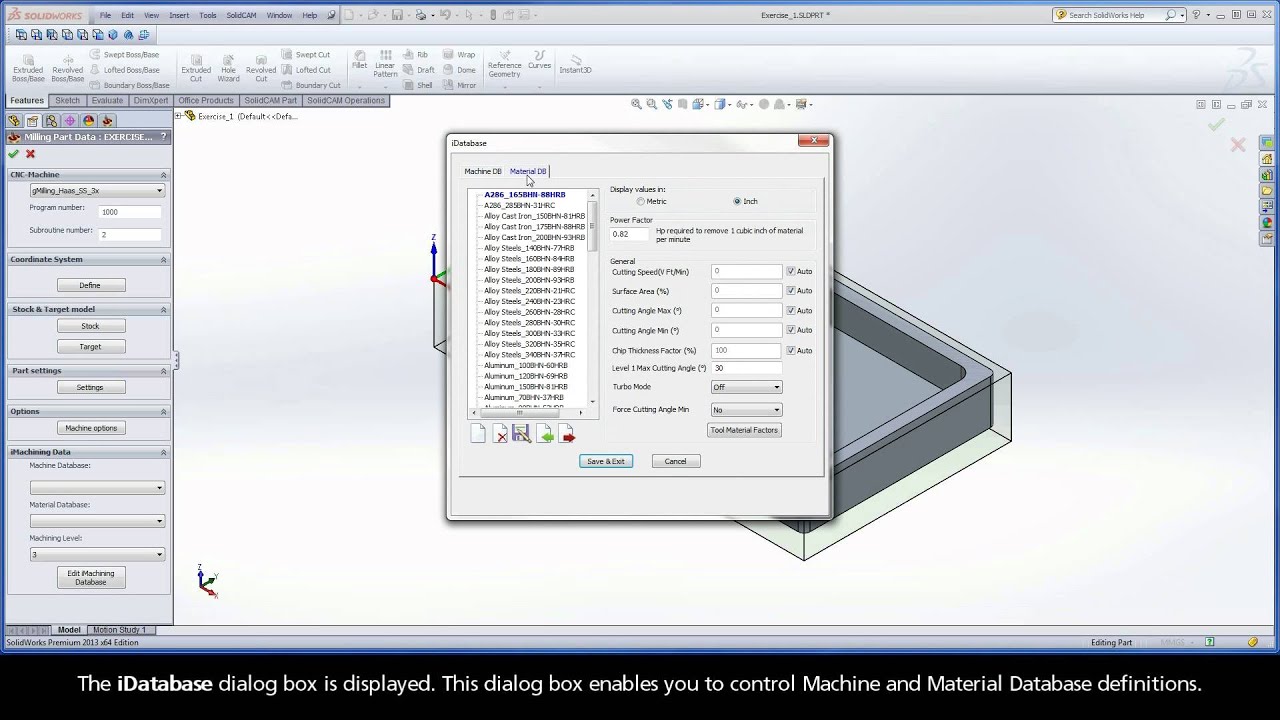The width and height of the screenshot is (1280, 720).
Task: Click the Save-edit material database icon
Action: point(521,433)
